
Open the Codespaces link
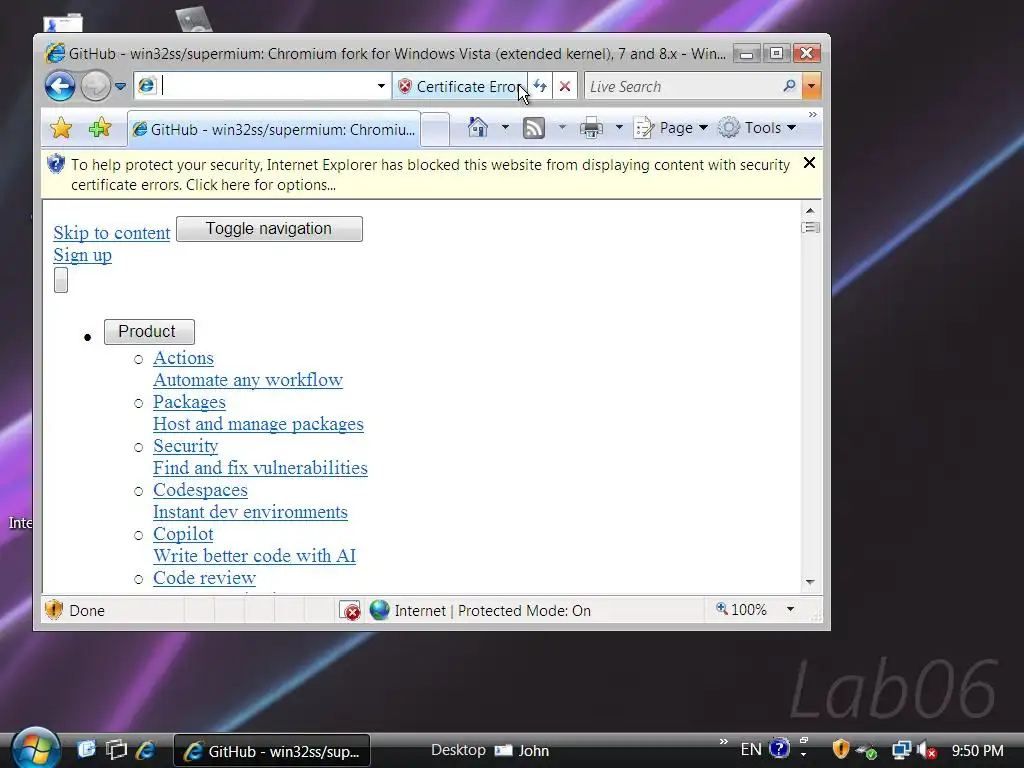200,490
